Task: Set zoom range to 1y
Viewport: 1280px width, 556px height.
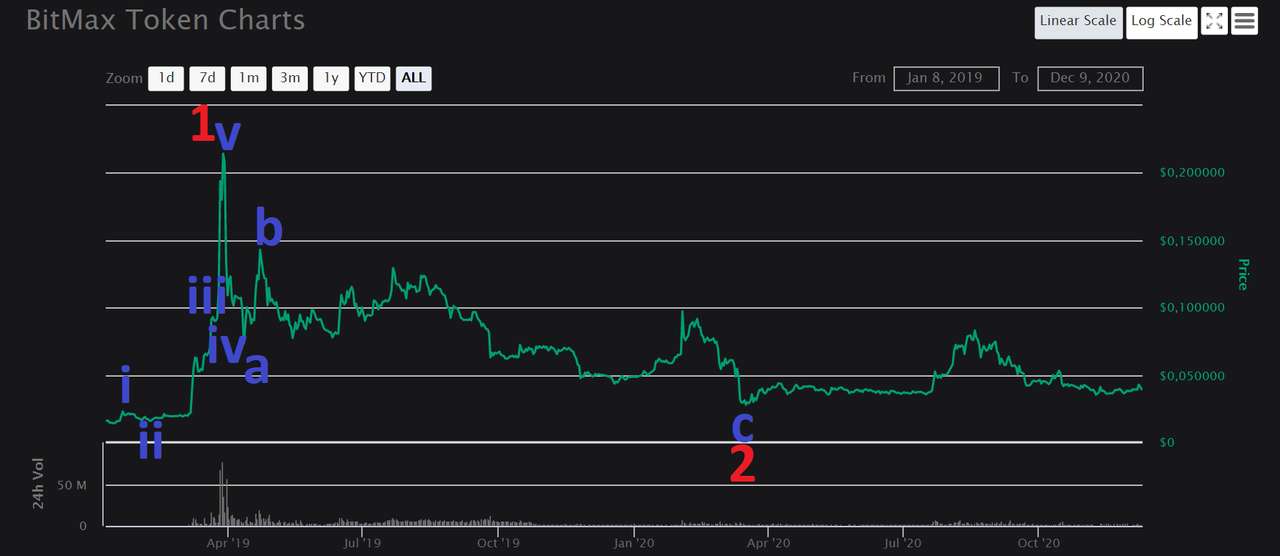Action: (x=331, y=78)
